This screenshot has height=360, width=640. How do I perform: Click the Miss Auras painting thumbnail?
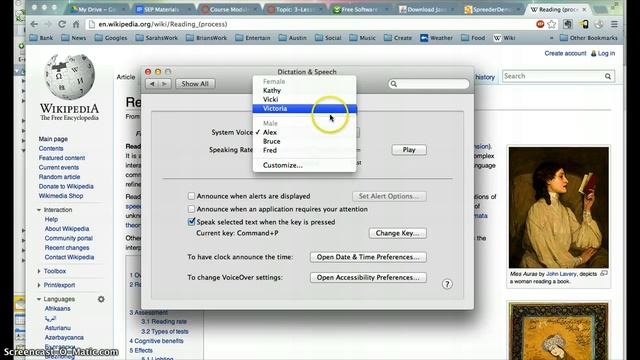[x=558, y=207]
